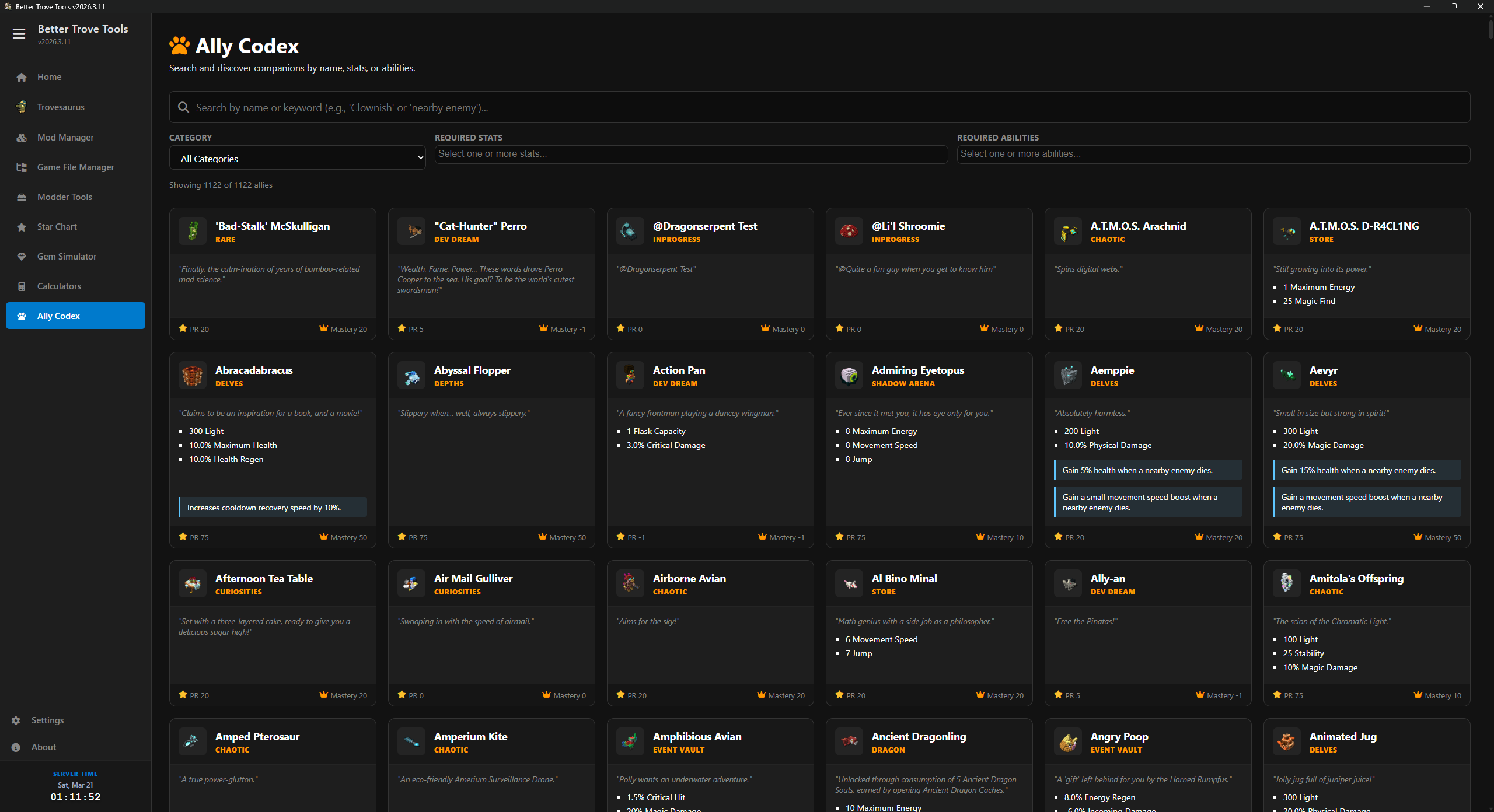The height and width of the screenshot is (812, 1494).
Task: Open the Aevyr ally card title
Action: (x=1323, y=370)
